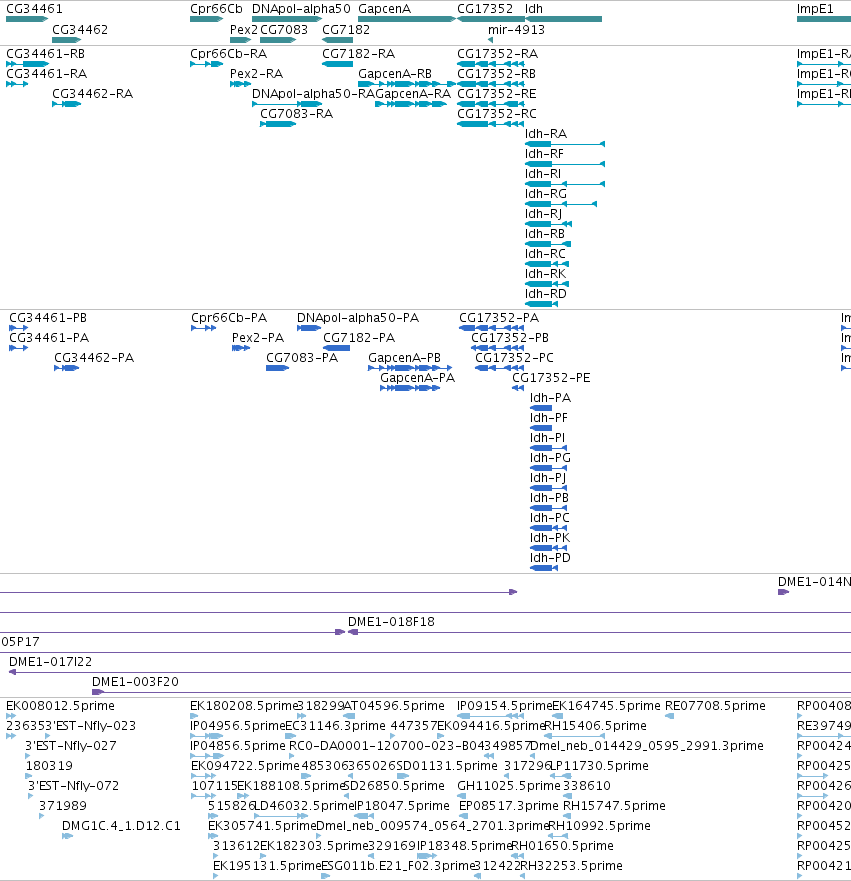
Task: Select protein CG17352-PE
Action: 518,388
